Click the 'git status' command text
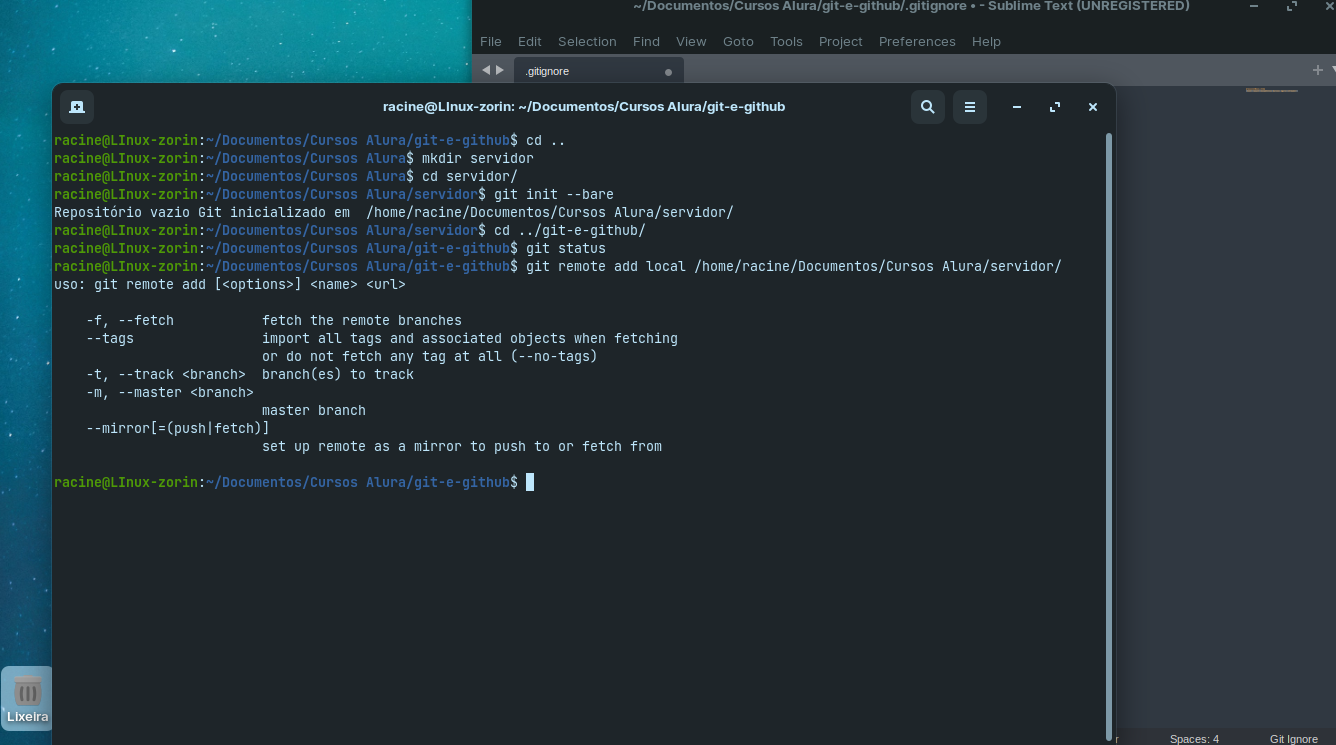The width and height of the screenshot is (1336, 745). click(565, 248)
